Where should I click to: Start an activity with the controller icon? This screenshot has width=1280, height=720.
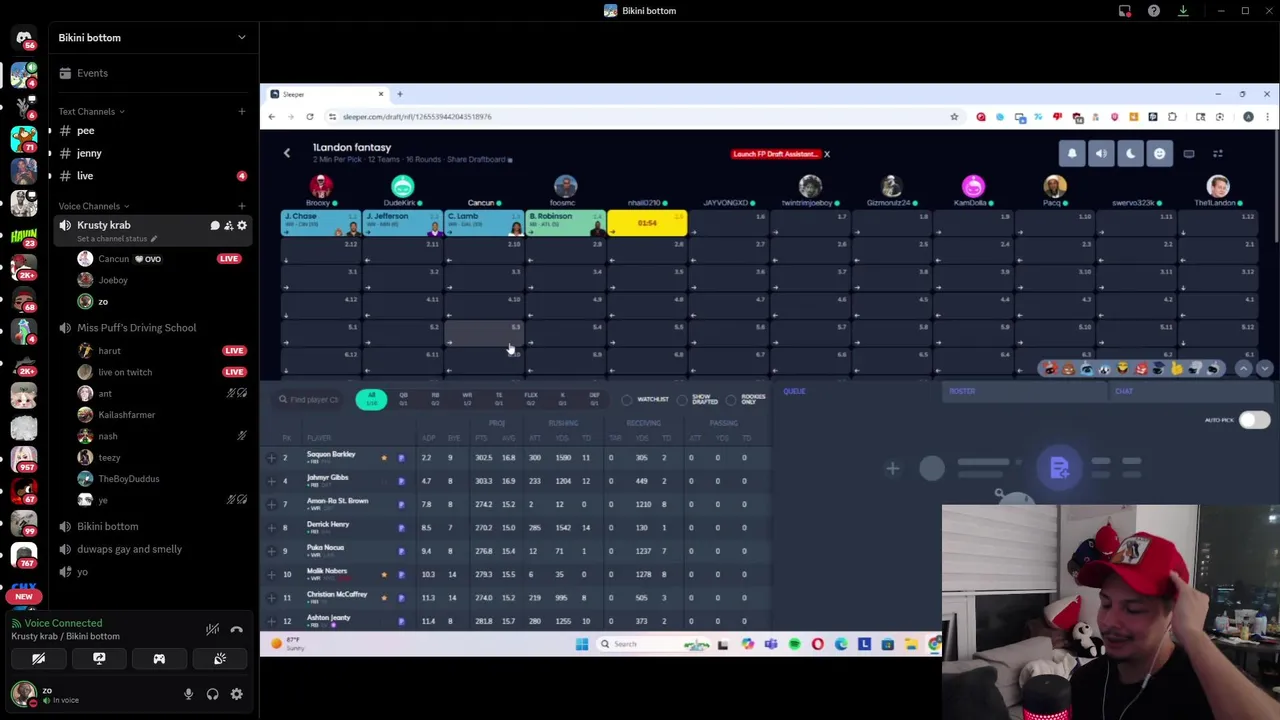(159, 659)
